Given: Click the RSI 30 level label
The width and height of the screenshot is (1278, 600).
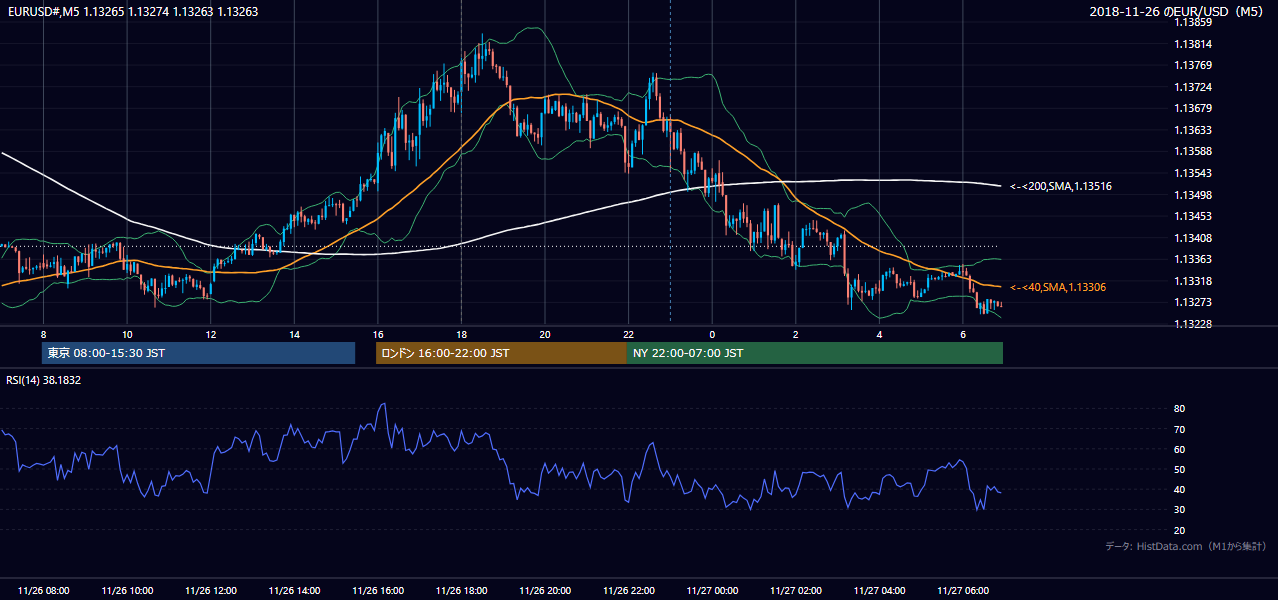Looking at the screenshot, I should (1180, 509).
